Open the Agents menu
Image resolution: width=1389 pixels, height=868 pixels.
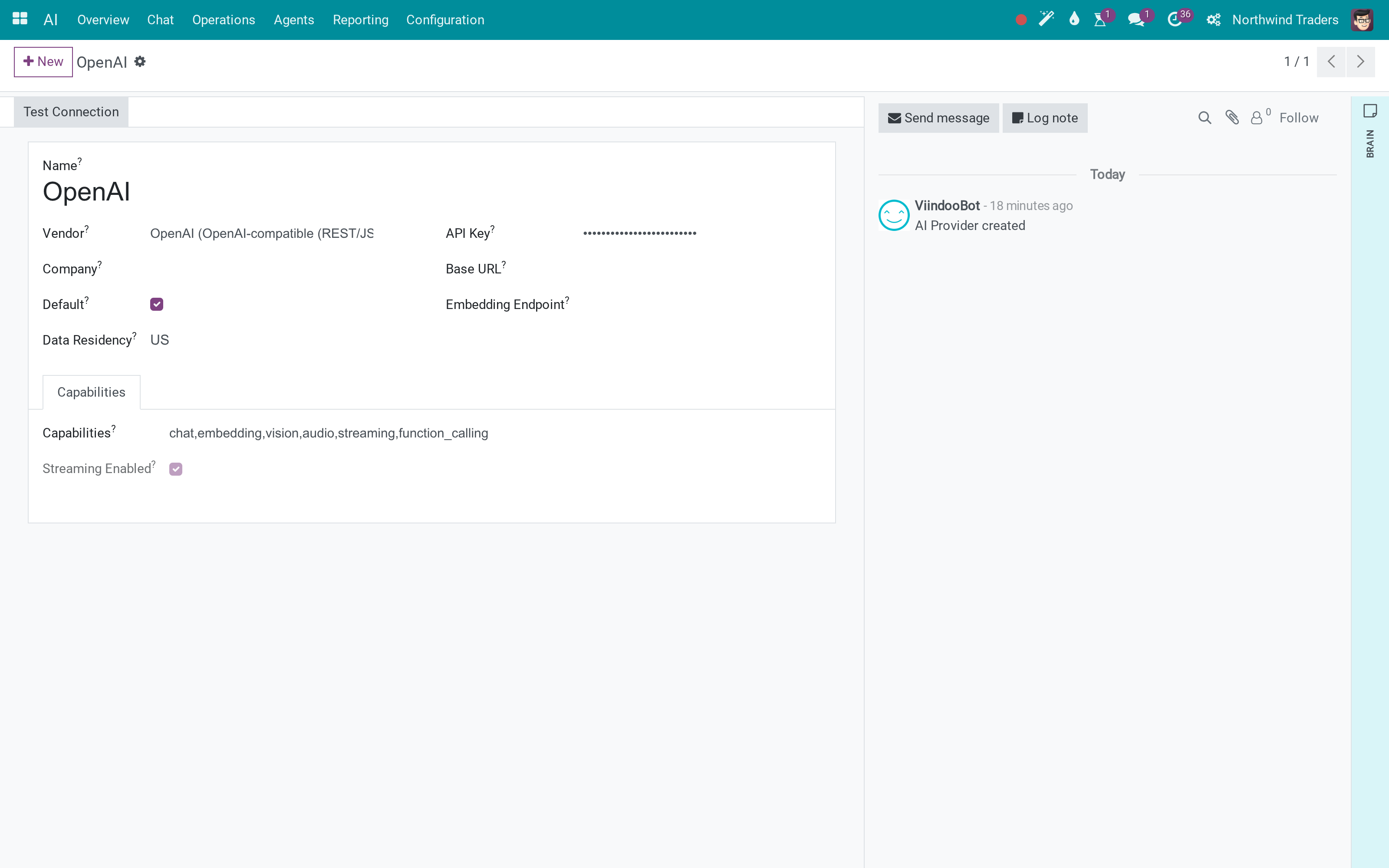(x=294, y=20)
